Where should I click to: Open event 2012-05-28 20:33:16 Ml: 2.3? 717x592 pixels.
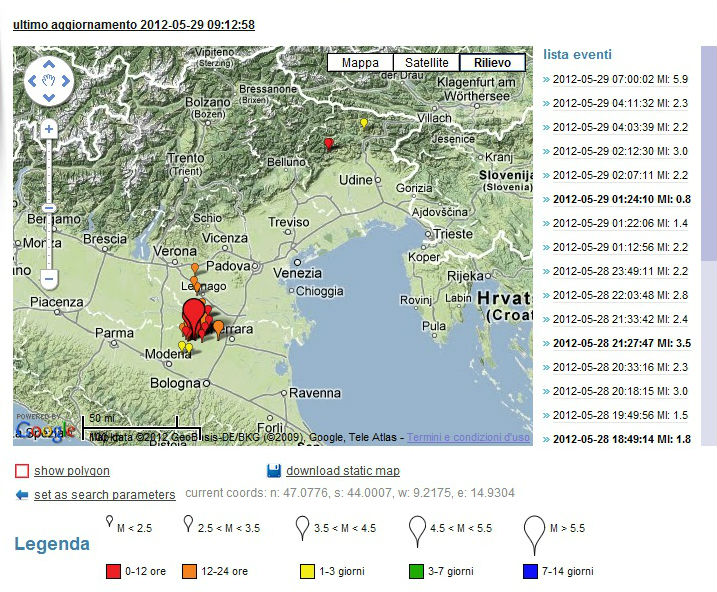620,368
